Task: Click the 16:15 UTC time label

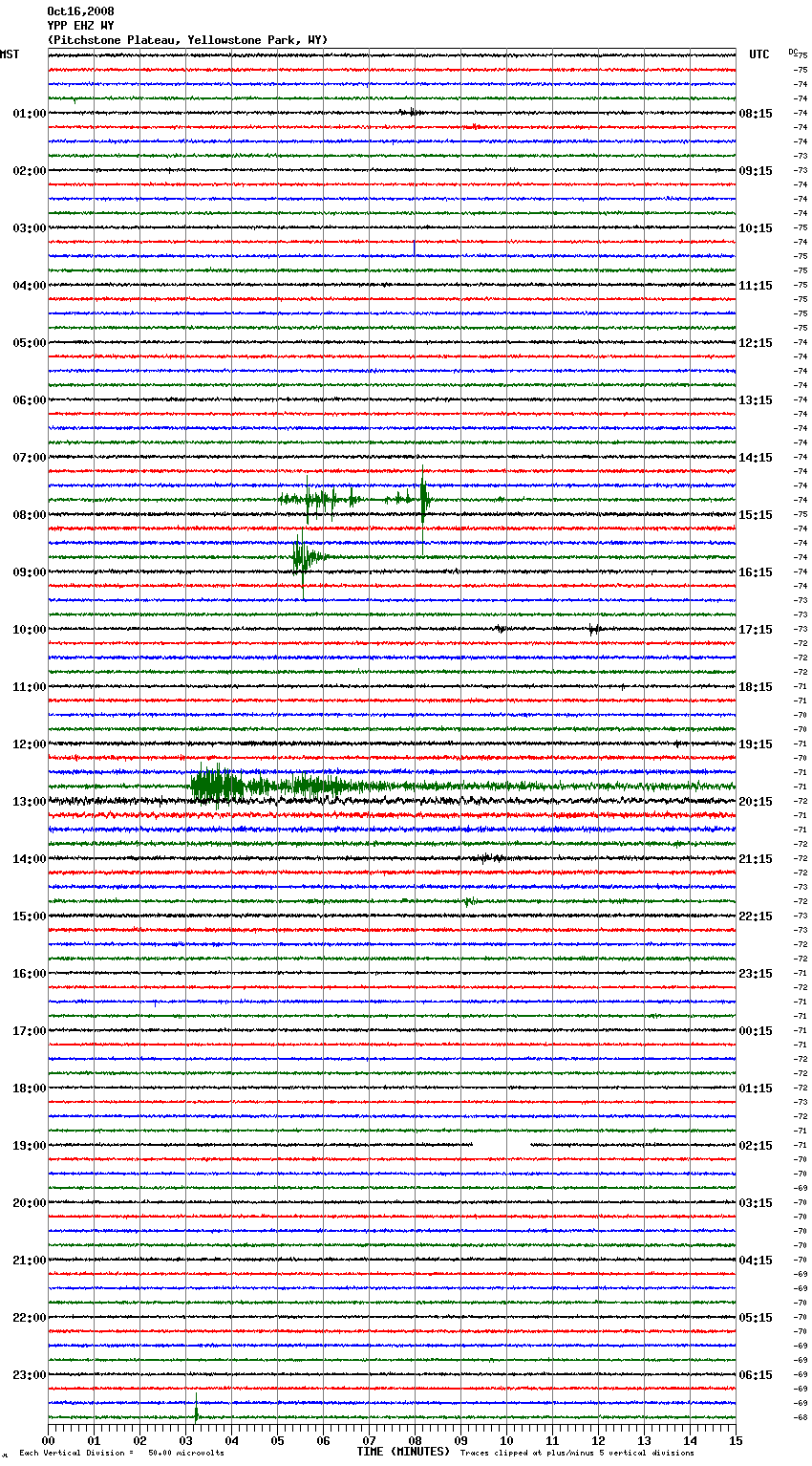Action: [x=756, y=572]
